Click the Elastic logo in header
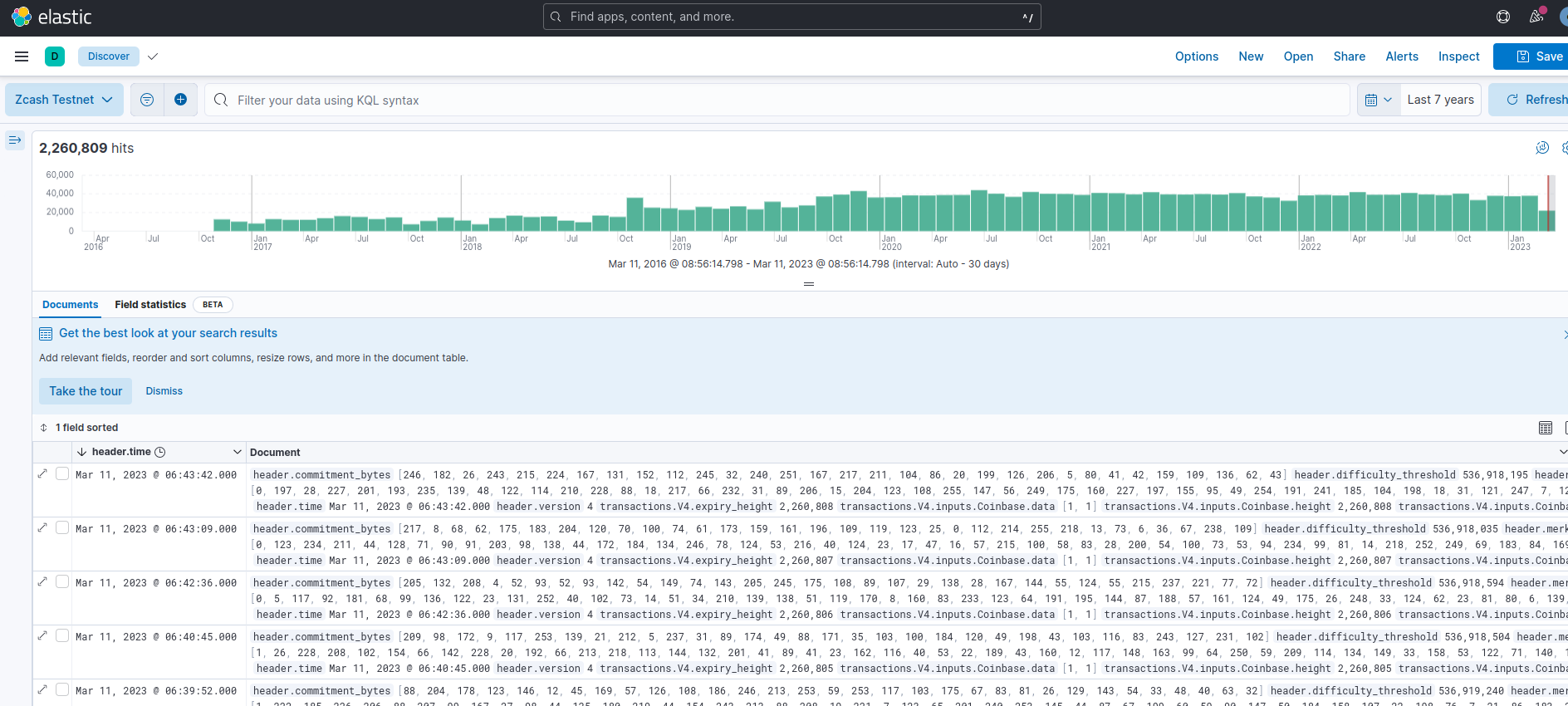 coord(51,17)
